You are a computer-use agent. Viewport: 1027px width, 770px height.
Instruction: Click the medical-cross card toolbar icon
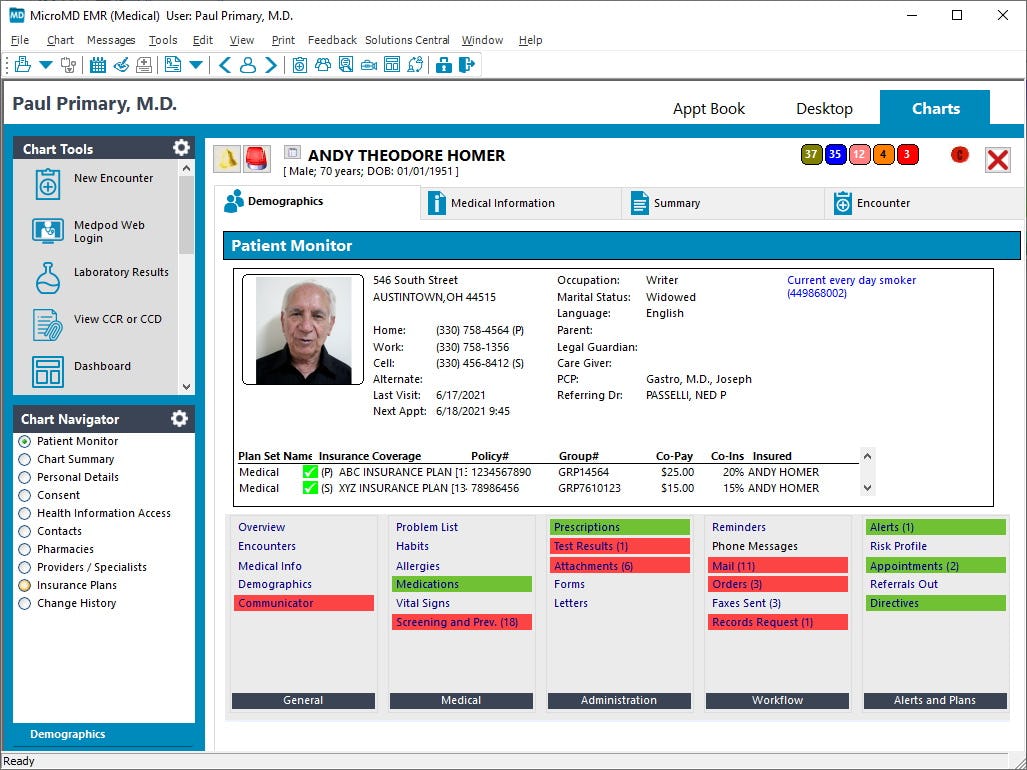click(x=144, y=65)
